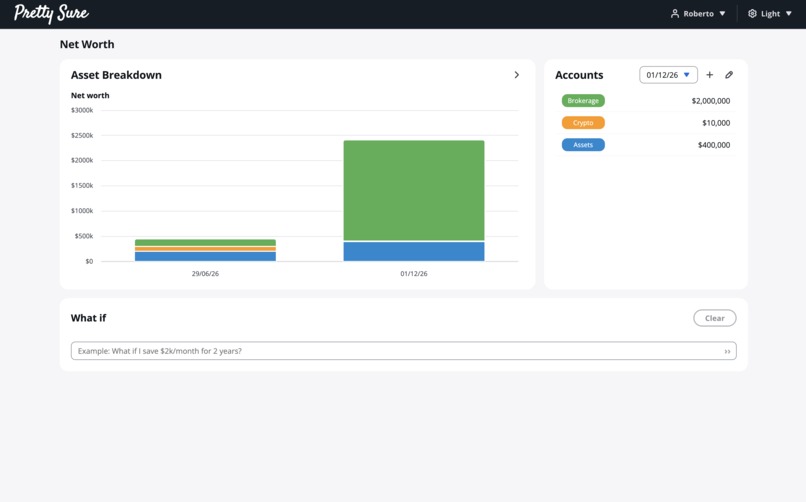Click the What if heading

pos(88,318)
